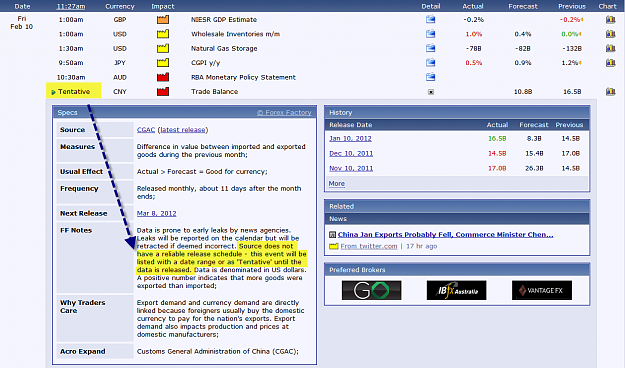Open the CGAC source link
The width and height of the screenshot is (625, 368).
click(x=146, y=130)
